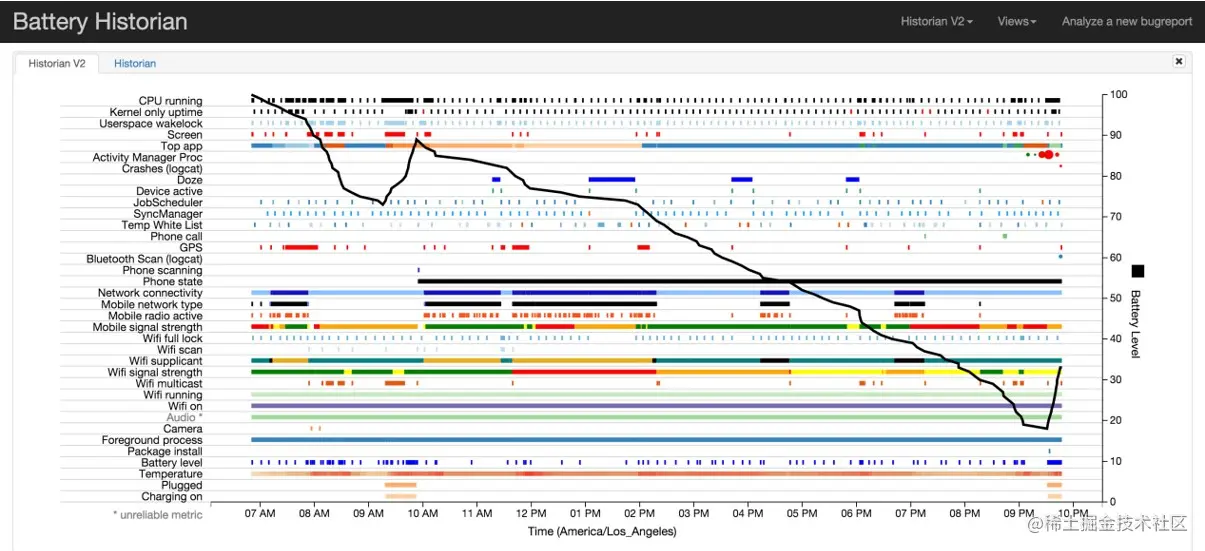Click the Kernel only uptime label
Viewport: 1205px width, 551px height.
coord(156,112)
